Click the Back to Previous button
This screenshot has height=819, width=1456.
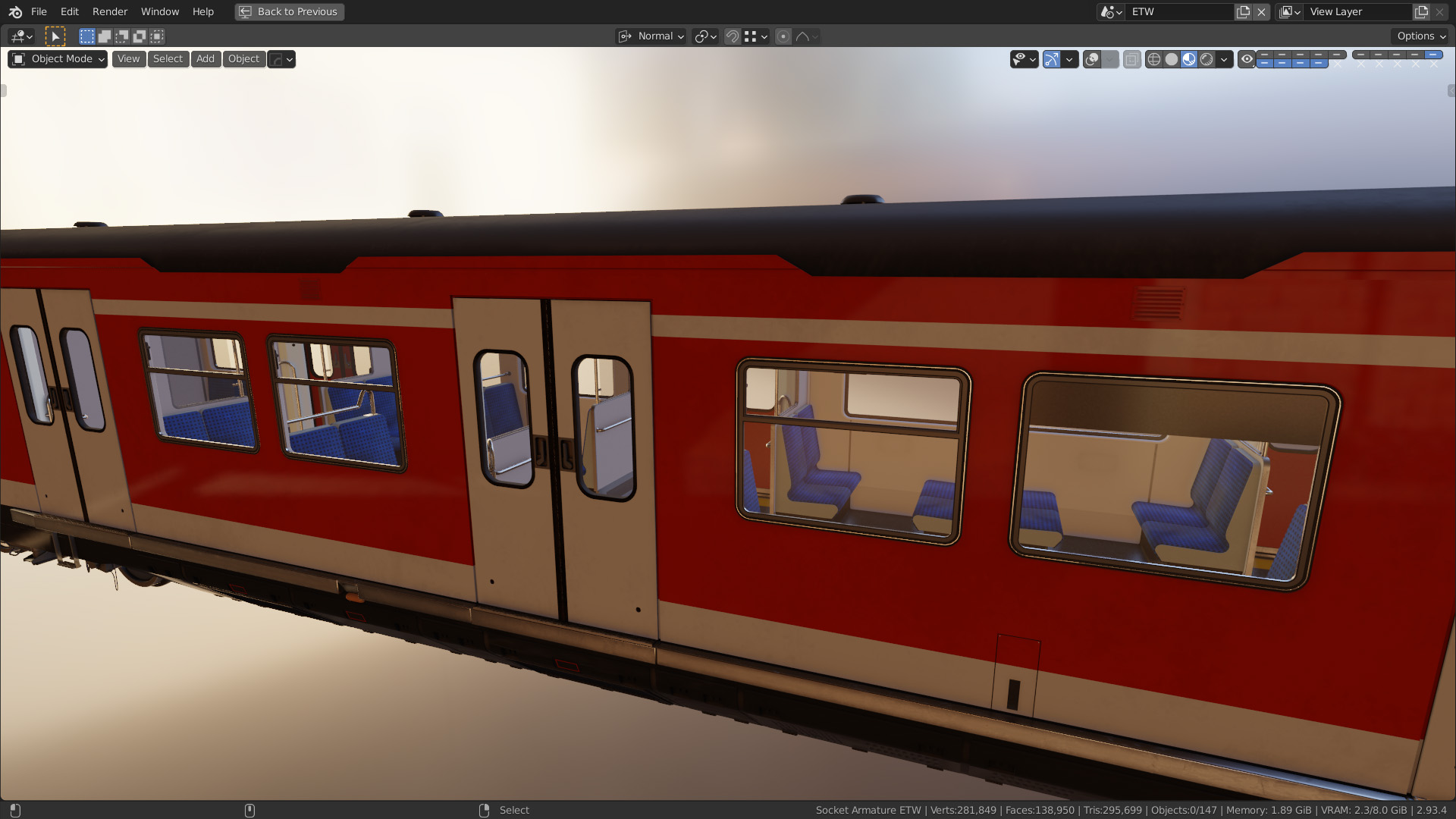(x=289, y=11)
